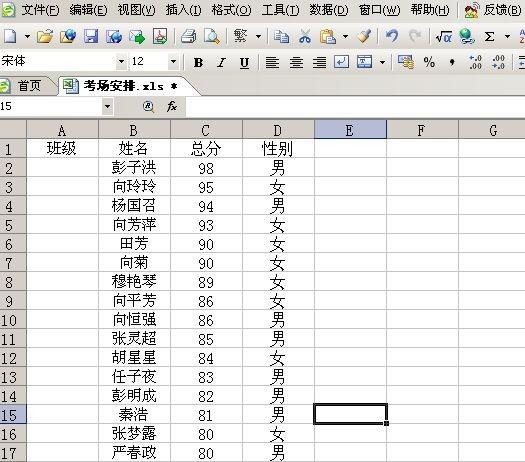This screenshot has width=525, height=462.
Task: Click the Format Painter brush icon
Action: [x=364, y=36]
